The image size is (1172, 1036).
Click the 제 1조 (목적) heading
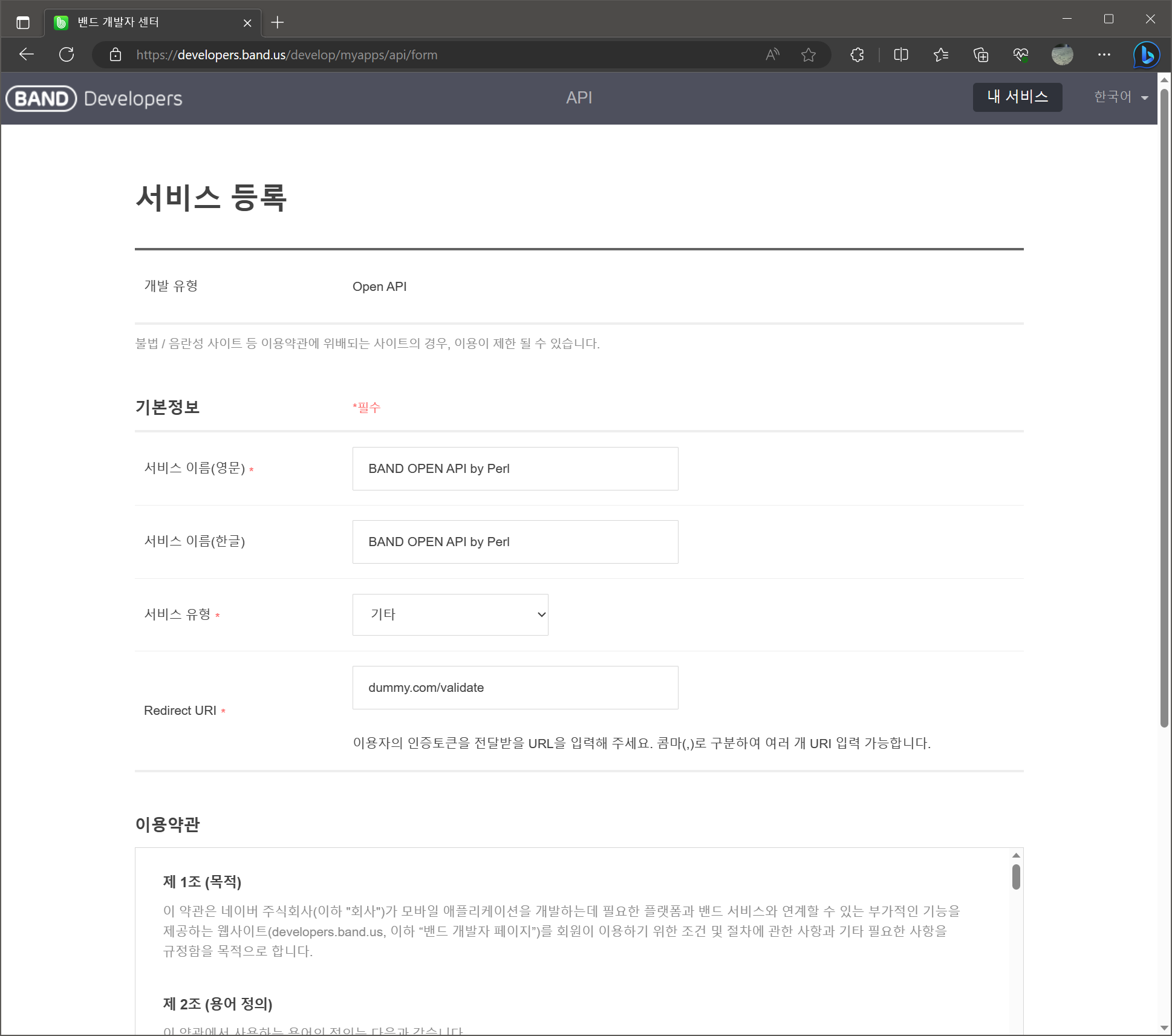pos(202,882)
